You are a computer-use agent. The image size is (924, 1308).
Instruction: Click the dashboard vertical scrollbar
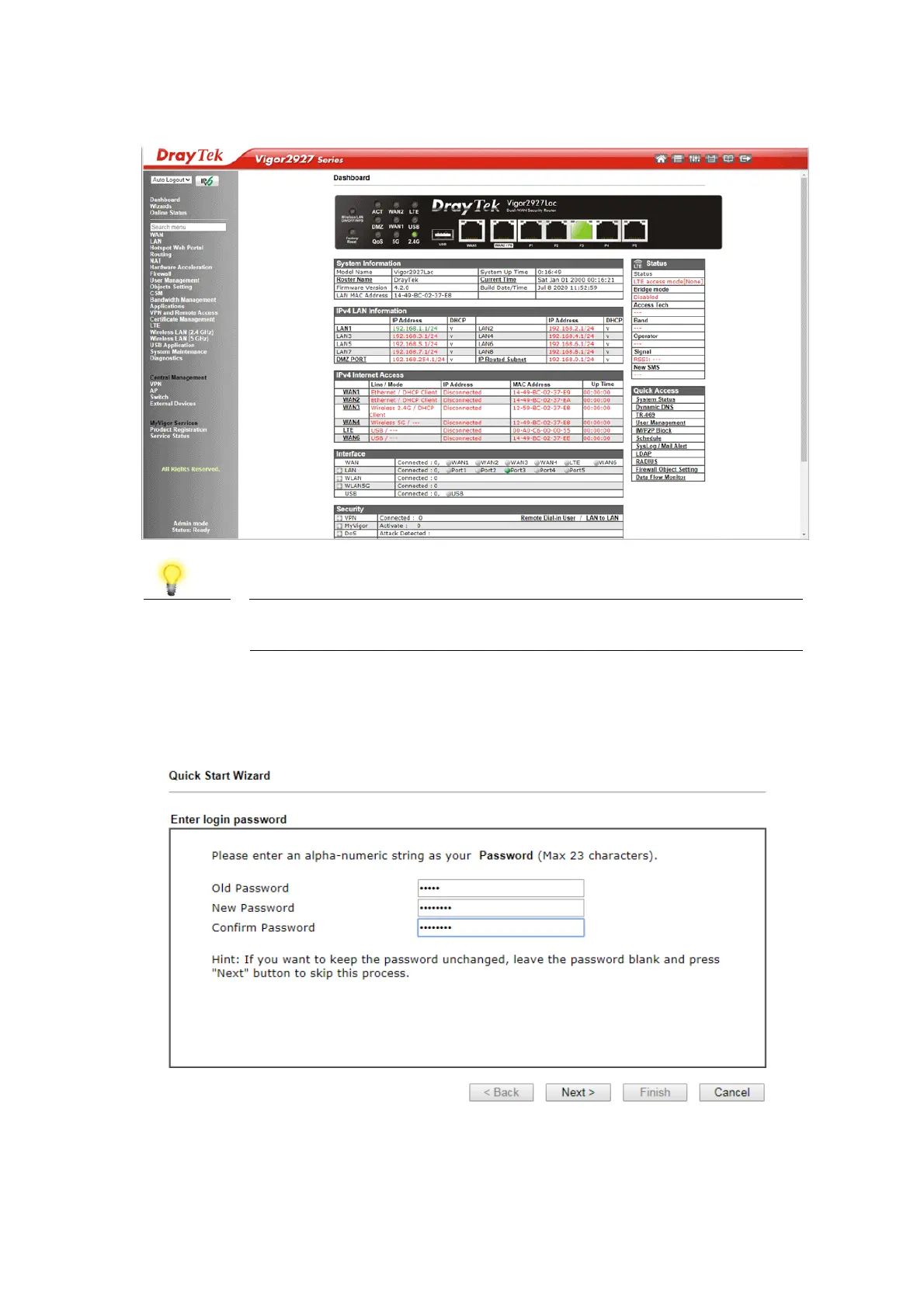point(804,318)
